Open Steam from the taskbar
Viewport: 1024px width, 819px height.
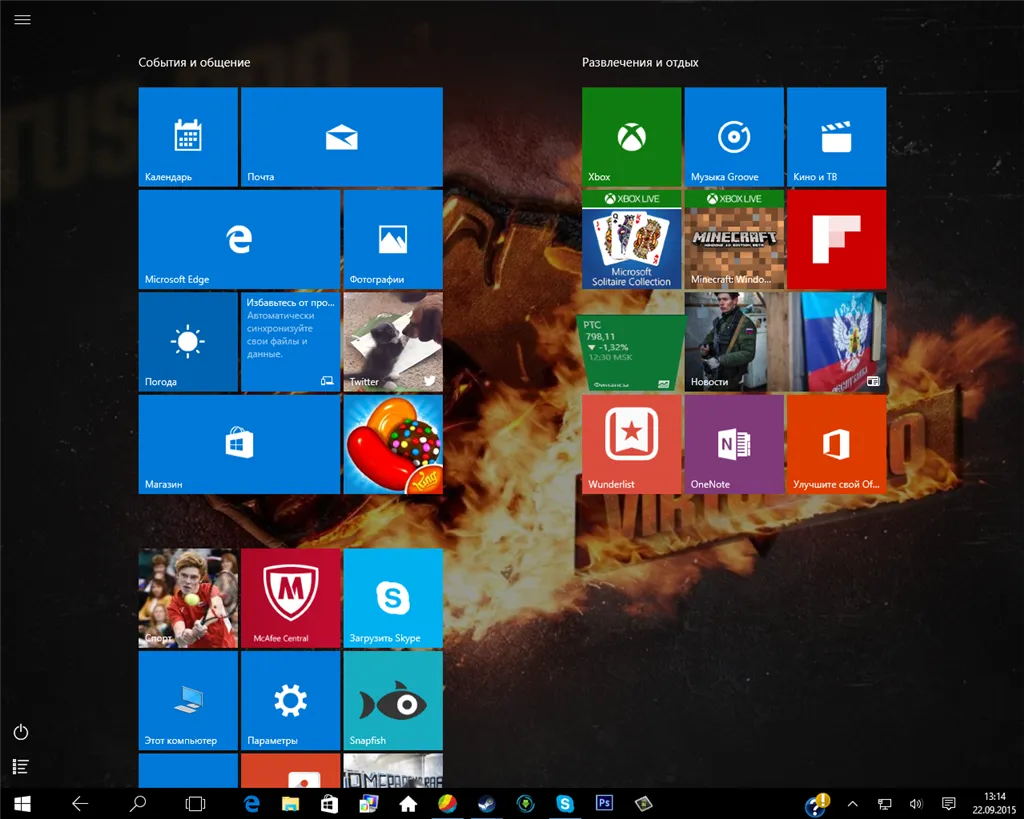[487, 804]
